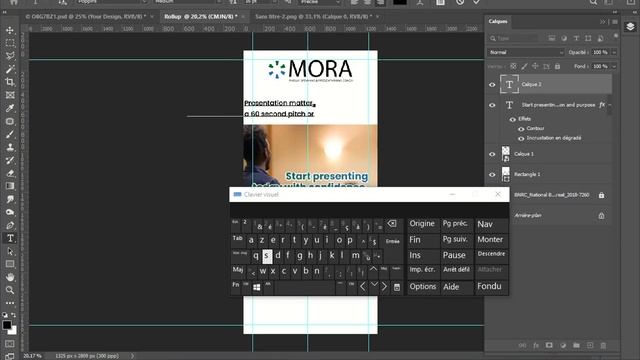Select the Gradient tool
Viewport: 640px width, 360px height.
[x=10, y=186]
